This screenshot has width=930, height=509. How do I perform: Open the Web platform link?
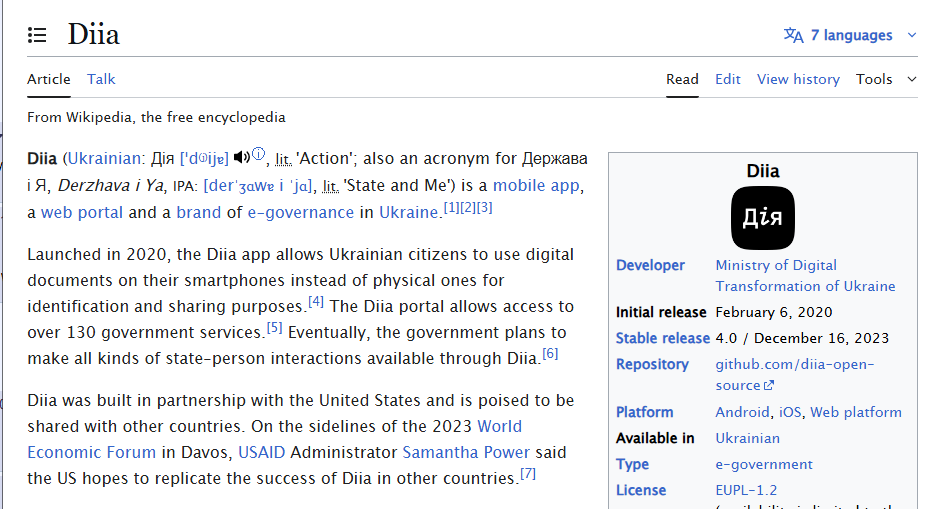point(856,412)
